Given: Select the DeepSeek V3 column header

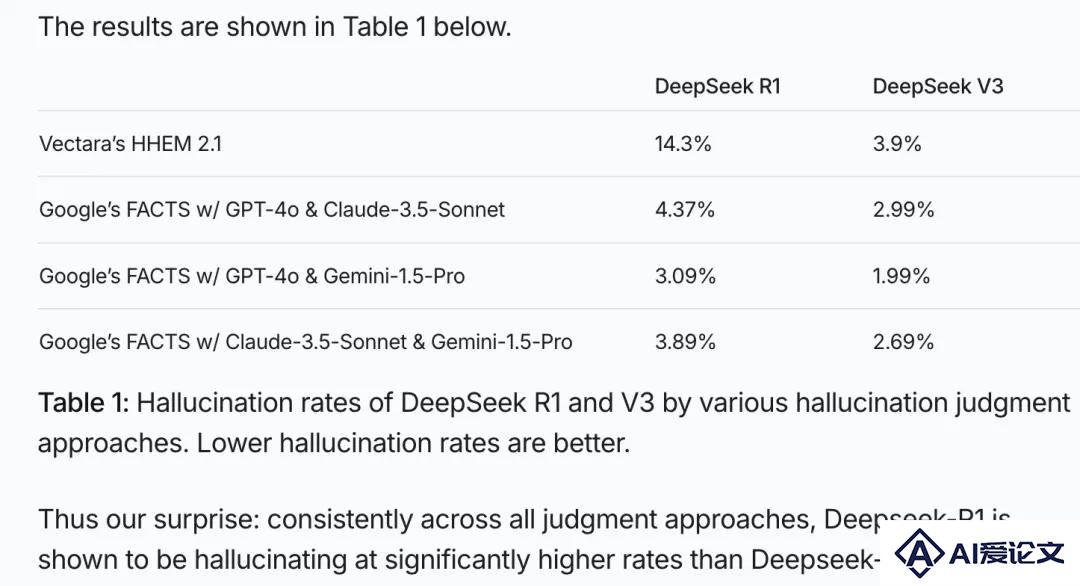Looking at the screenshot, I should [937, 86].
